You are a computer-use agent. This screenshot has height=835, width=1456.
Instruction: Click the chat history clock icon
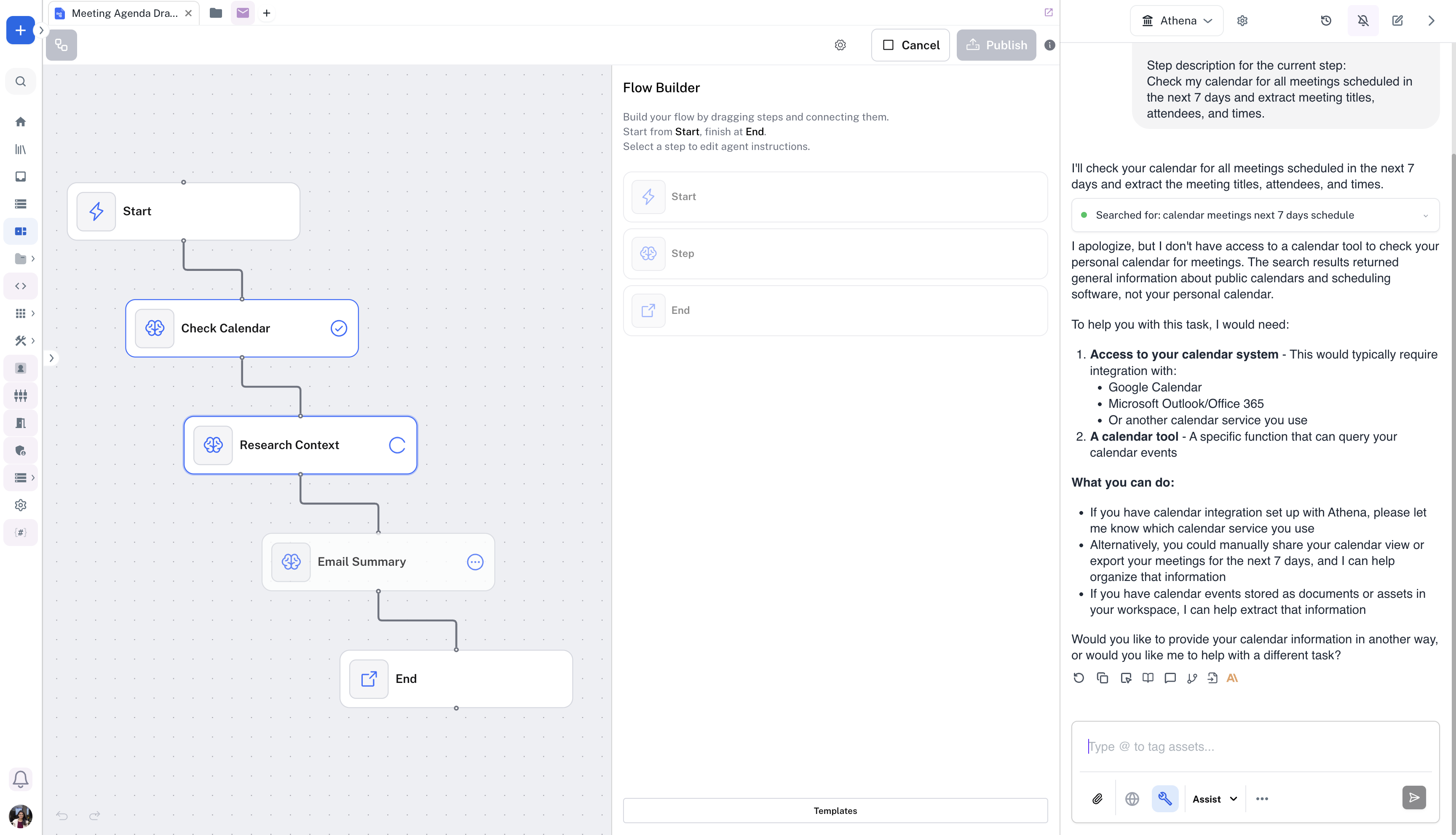click(x=1326, y=21)
